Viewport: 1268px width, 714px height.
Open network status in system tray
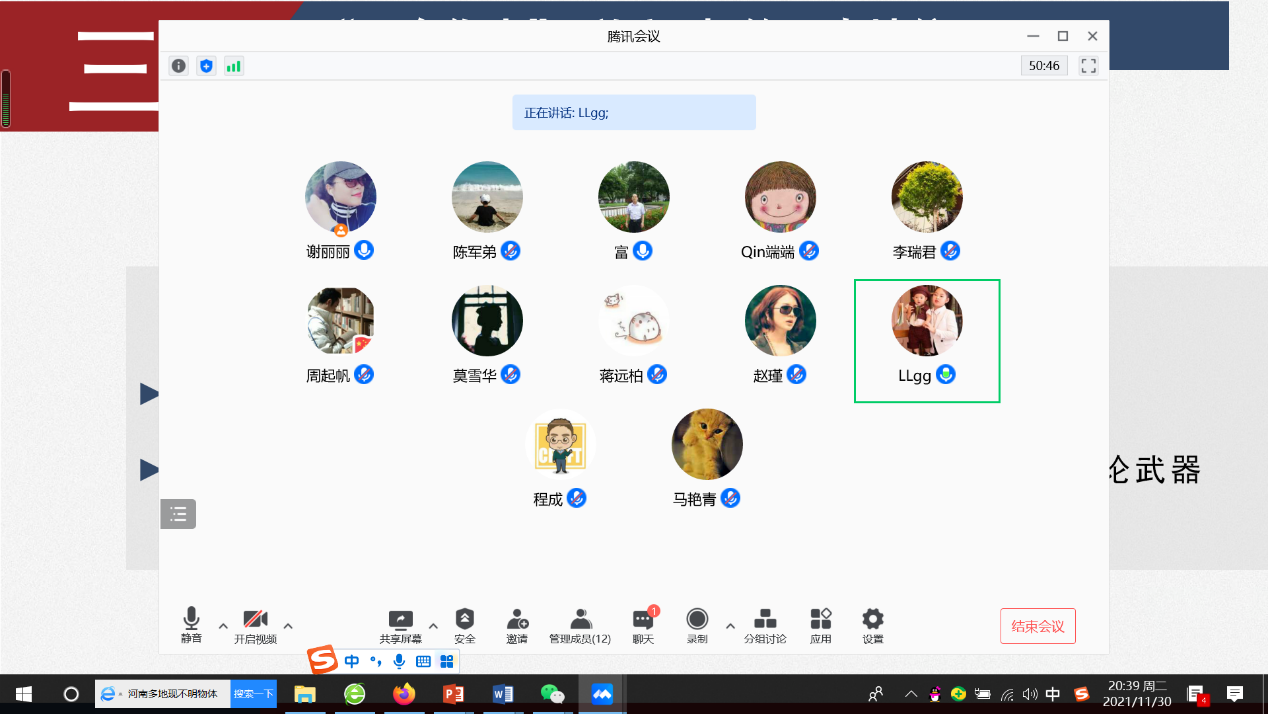[x=1007, y=694]
